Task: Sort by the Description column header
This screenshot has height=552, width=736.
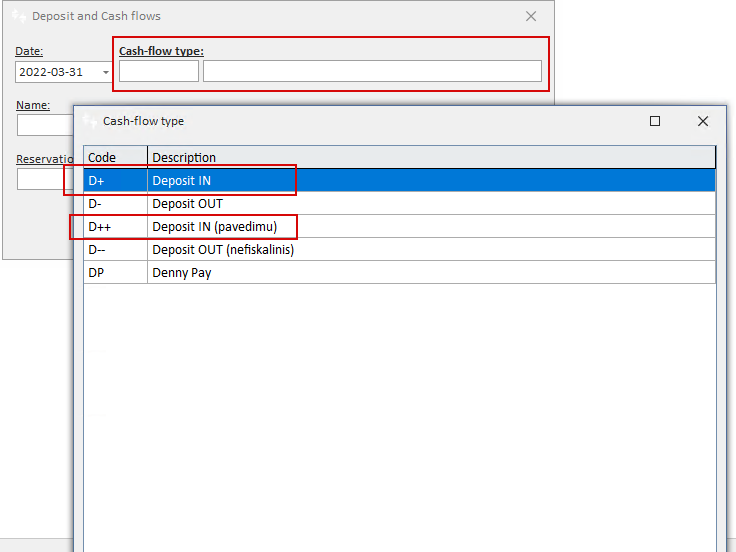Action: (x=431, y=157)
